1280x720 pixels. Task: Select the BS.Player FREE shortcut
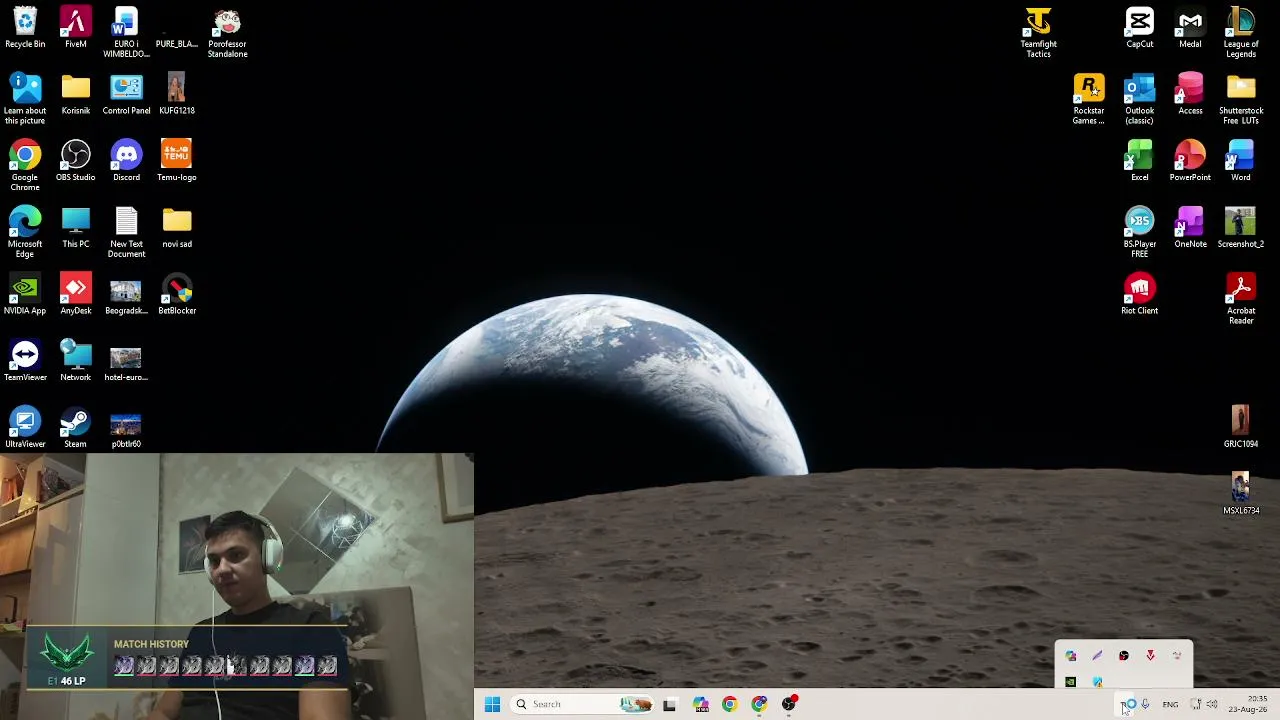point(1139,233)
